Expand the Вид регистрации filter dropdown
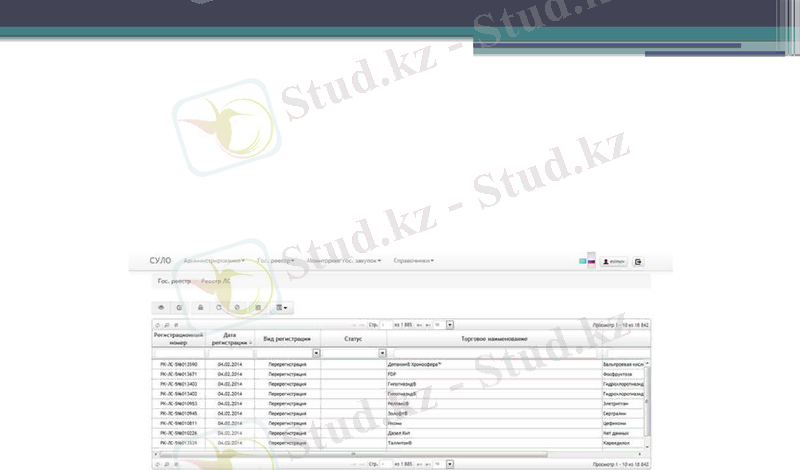 [317, 353]
